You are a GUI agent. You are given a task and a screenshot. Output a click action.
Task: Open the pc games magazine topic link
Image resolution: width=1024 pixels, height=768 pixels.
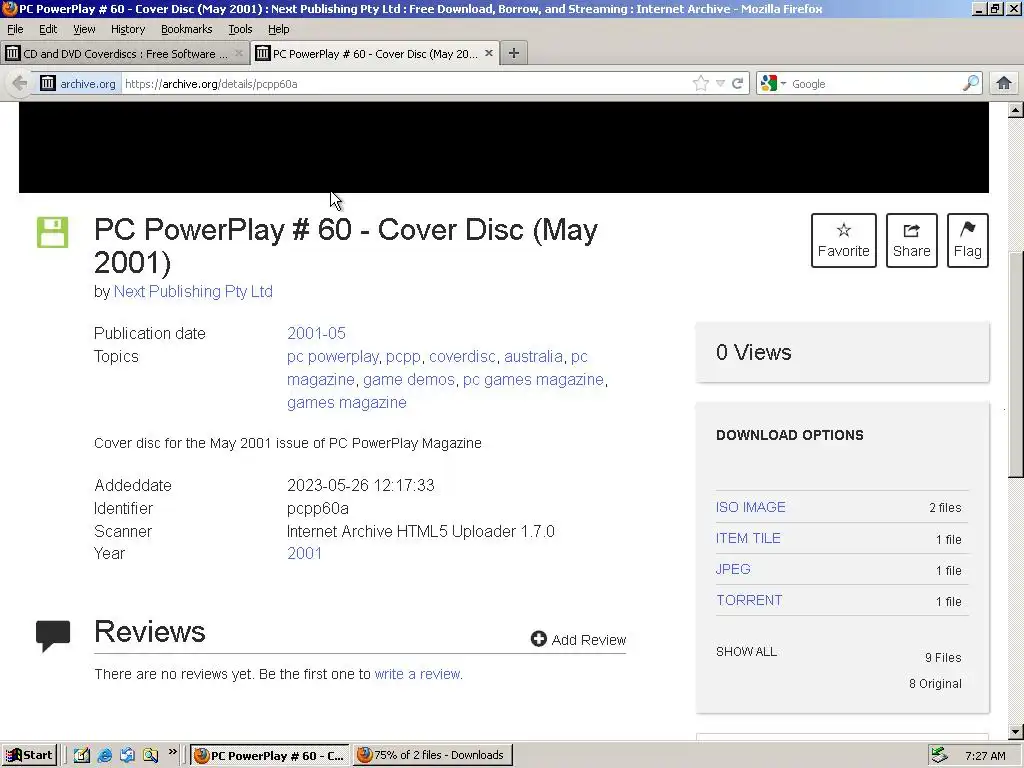coord(533,379)
